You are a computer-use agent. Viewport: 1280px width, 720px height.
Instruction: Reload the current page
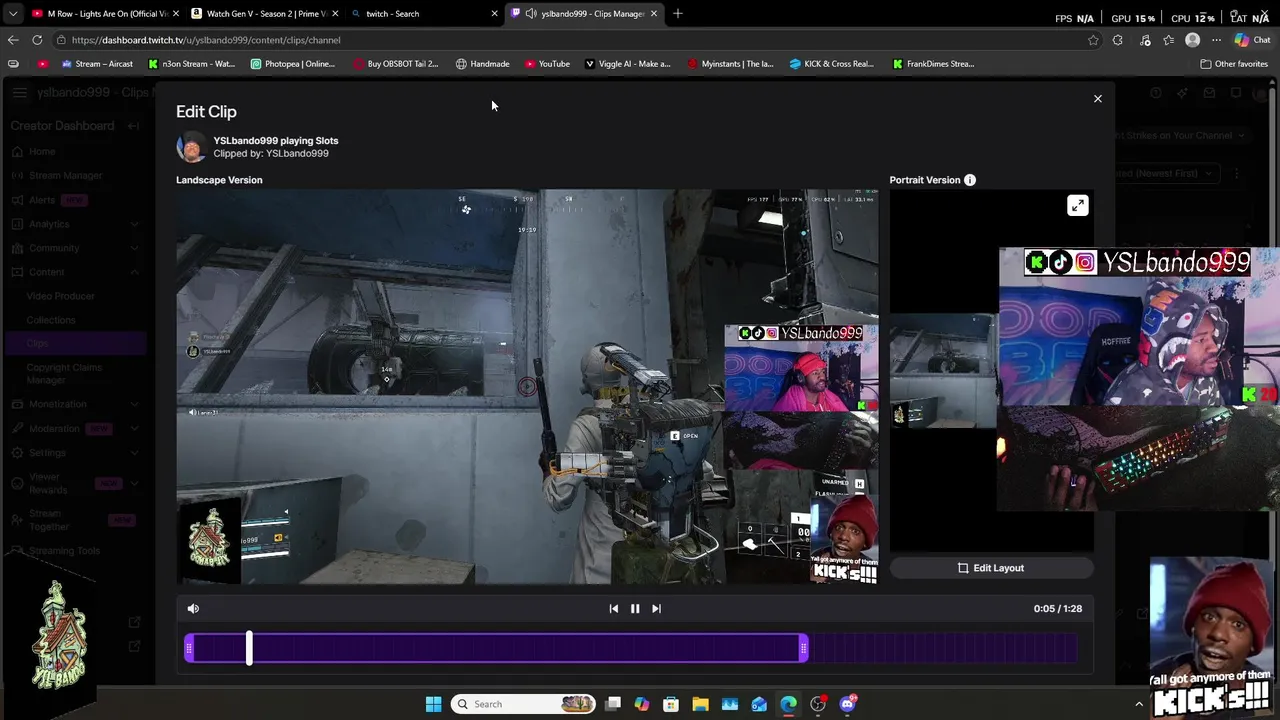tap(37, 40)
